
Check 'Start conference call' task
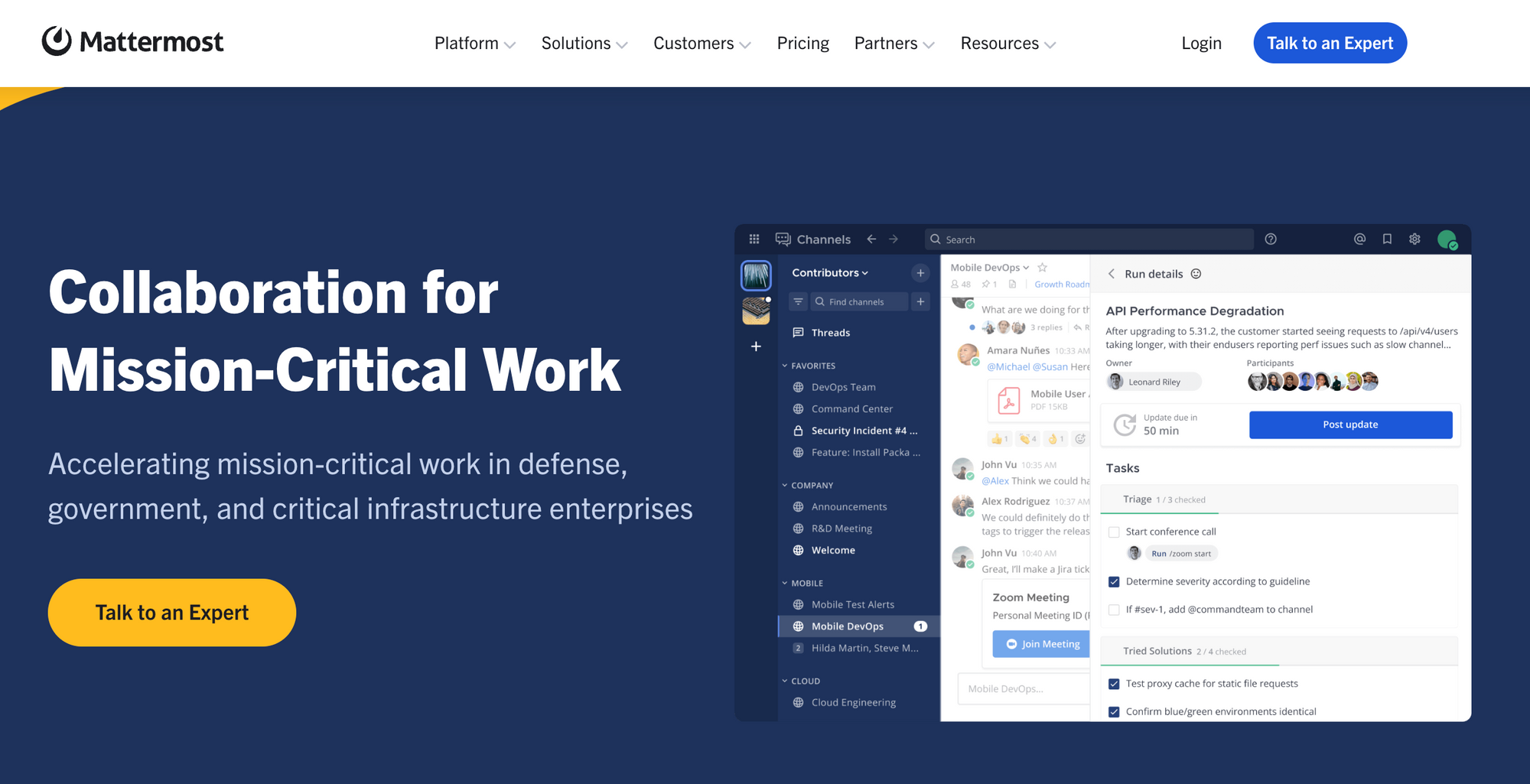[1114, 532]
